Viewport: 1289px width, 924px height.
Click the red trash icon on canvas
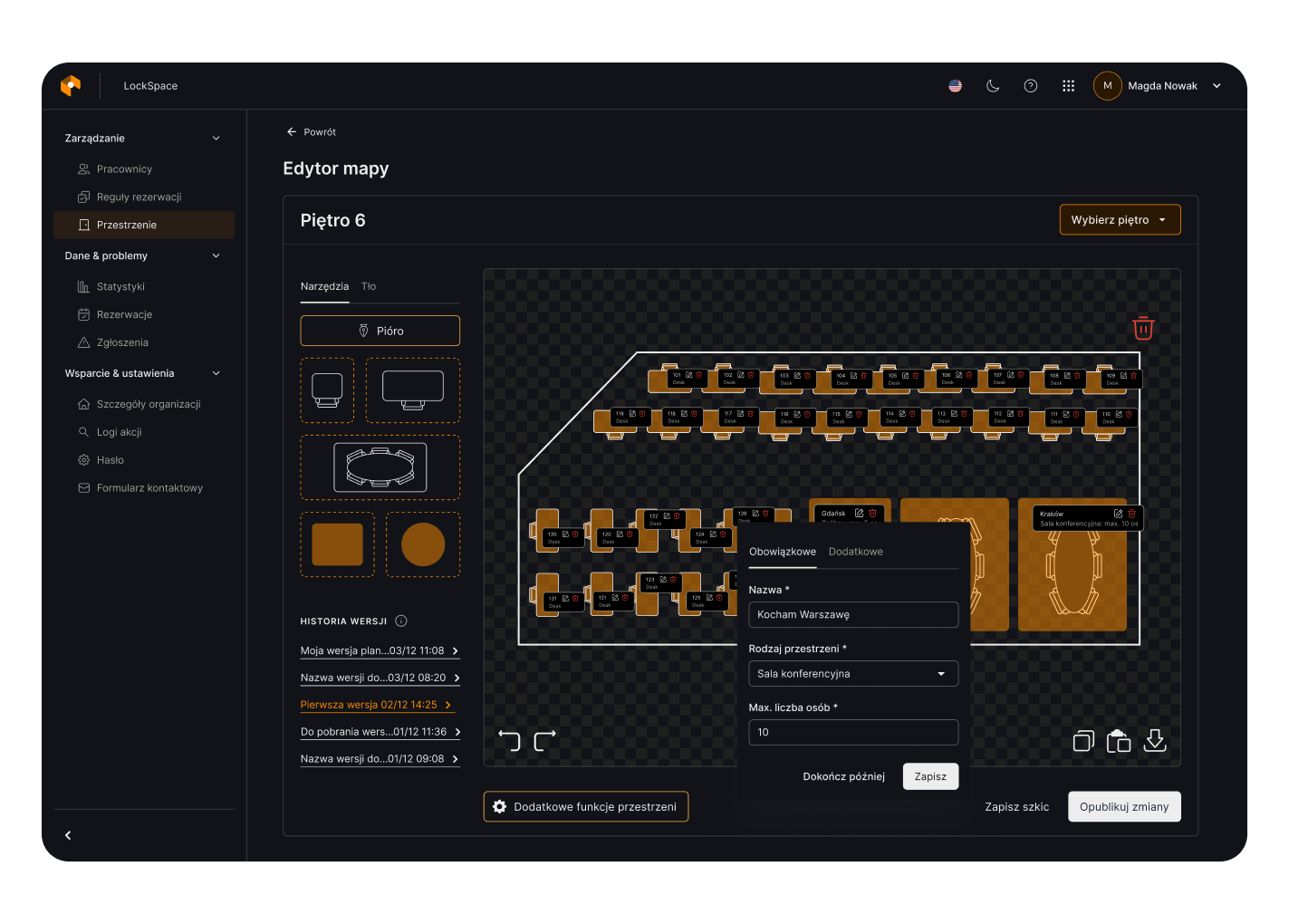[1143, 328]
